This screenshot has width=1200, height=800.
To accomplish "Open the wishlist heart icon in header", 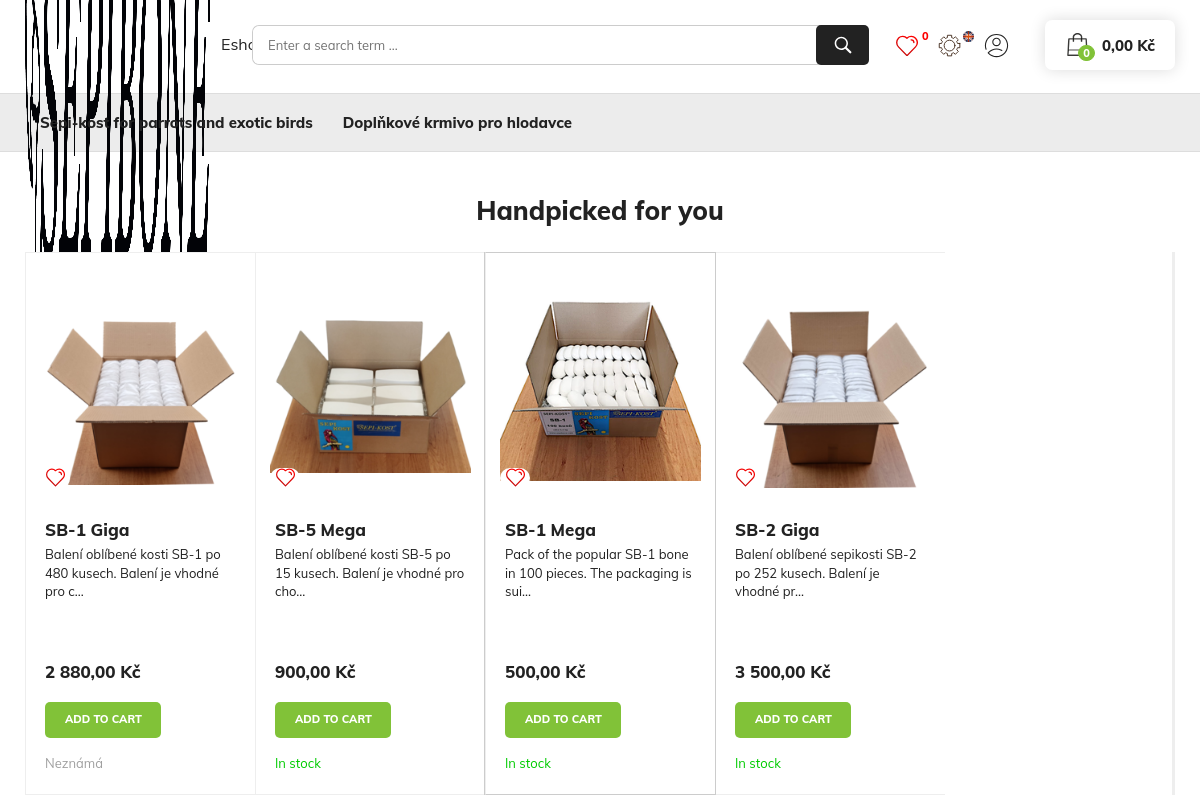I will click(906, 46).
